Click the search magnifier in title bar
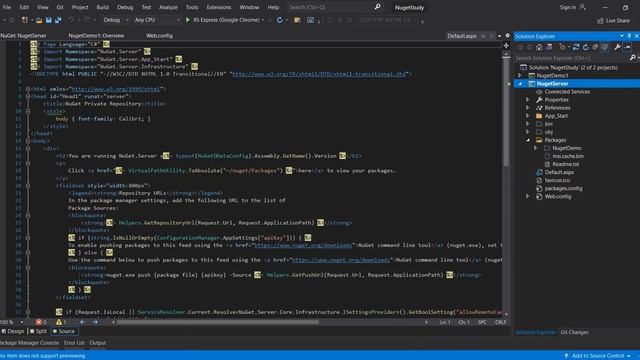The height and width of the screenshot is (360, 640). point(378,7)
